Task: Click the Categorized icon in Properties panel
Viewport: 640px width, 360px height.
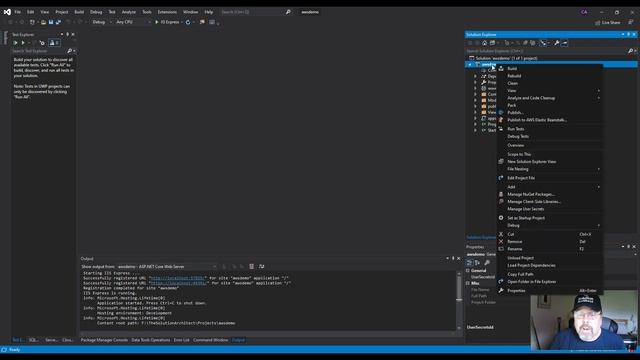Action: tap(469, 262)
